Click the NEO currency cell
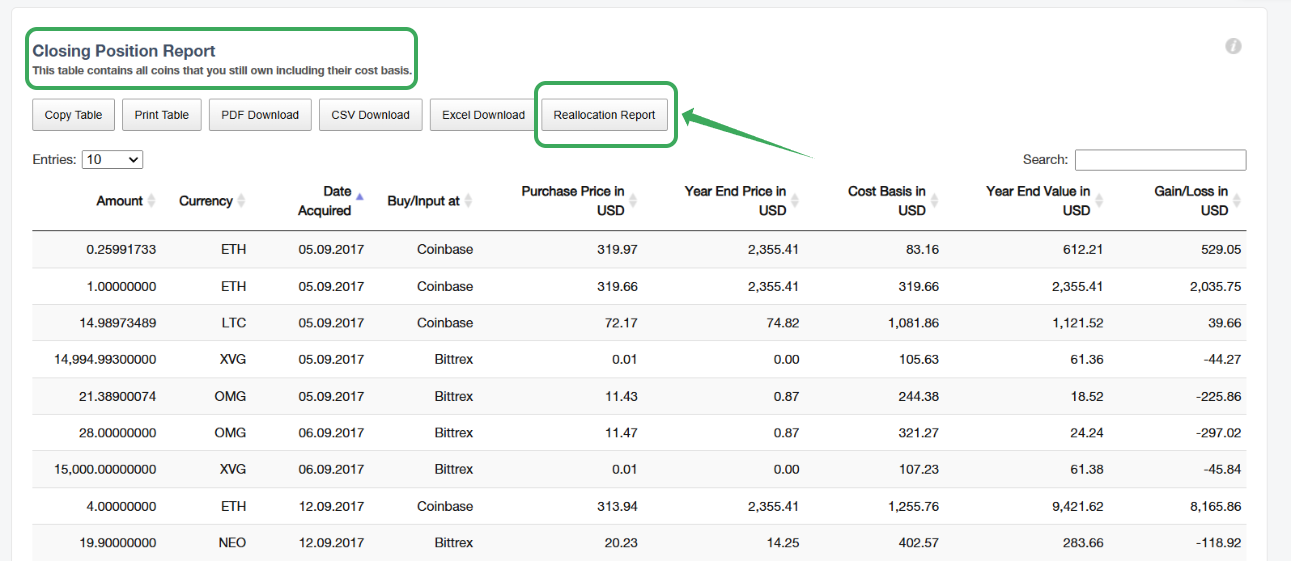The width and height of the screenshot is (1291, 561). point(232,543)
